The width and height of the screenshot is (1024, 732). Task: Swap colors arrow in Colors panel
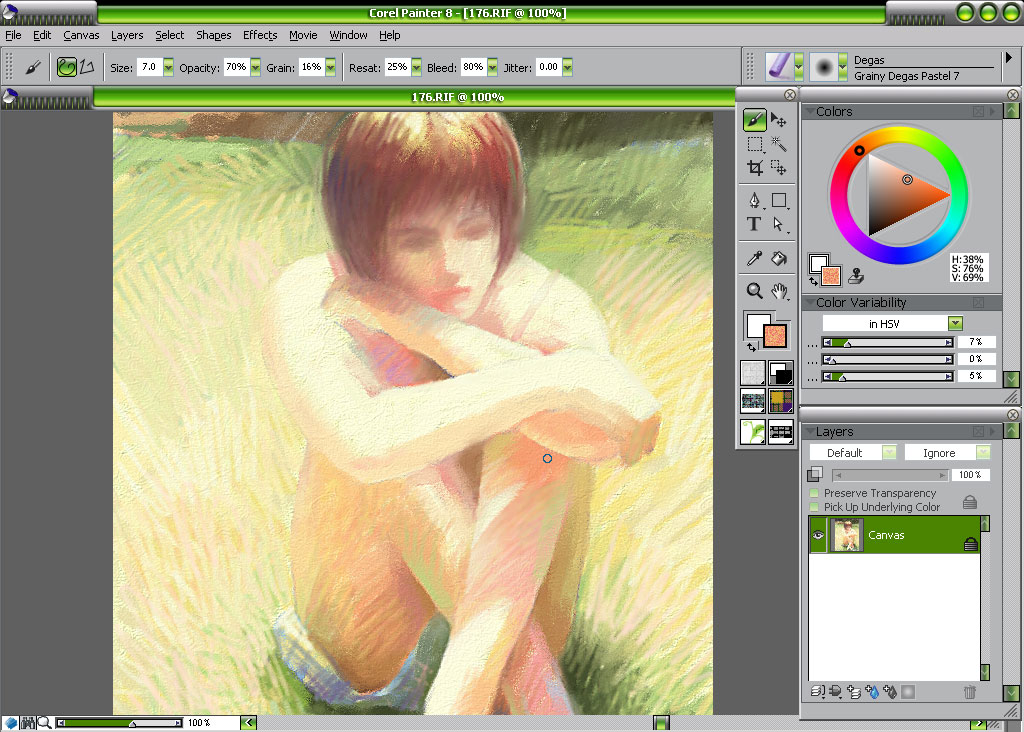tap(813, 281)
